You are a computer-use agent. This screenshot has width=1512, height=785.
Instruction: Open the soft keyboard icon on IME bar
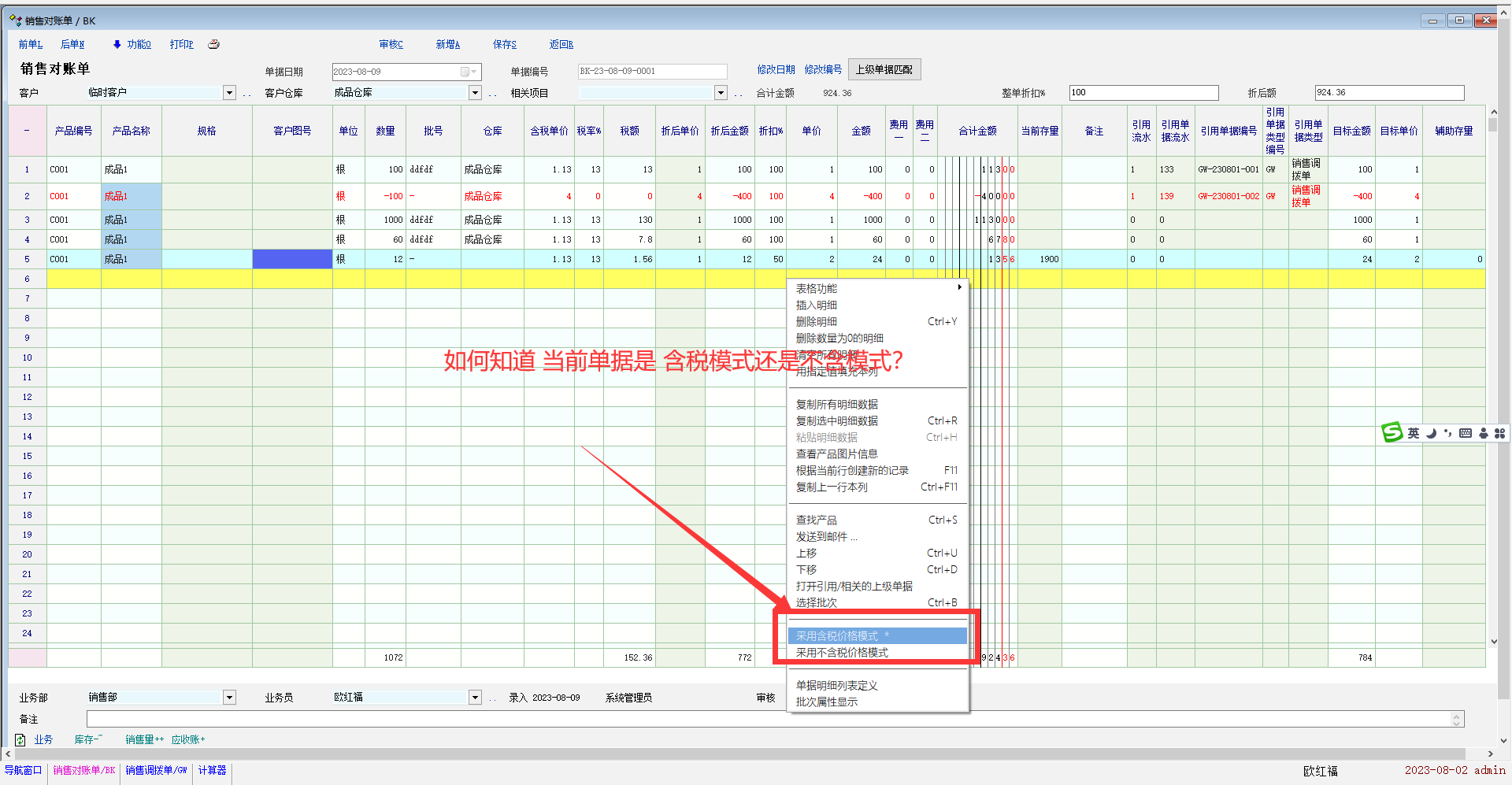coord(1465,433)
